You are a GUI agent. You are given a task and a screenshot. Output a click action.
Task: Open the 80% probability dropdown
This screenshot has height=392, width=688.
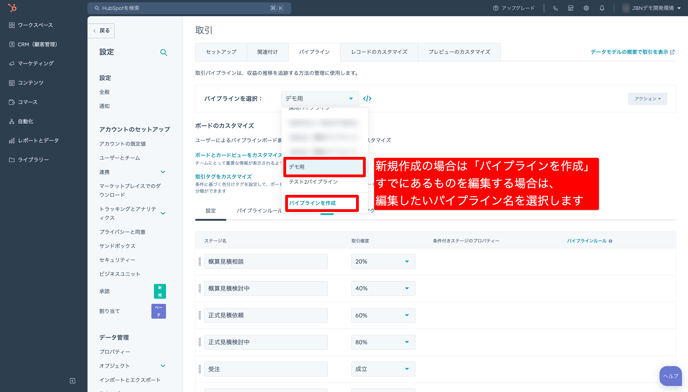coord(383,342)
